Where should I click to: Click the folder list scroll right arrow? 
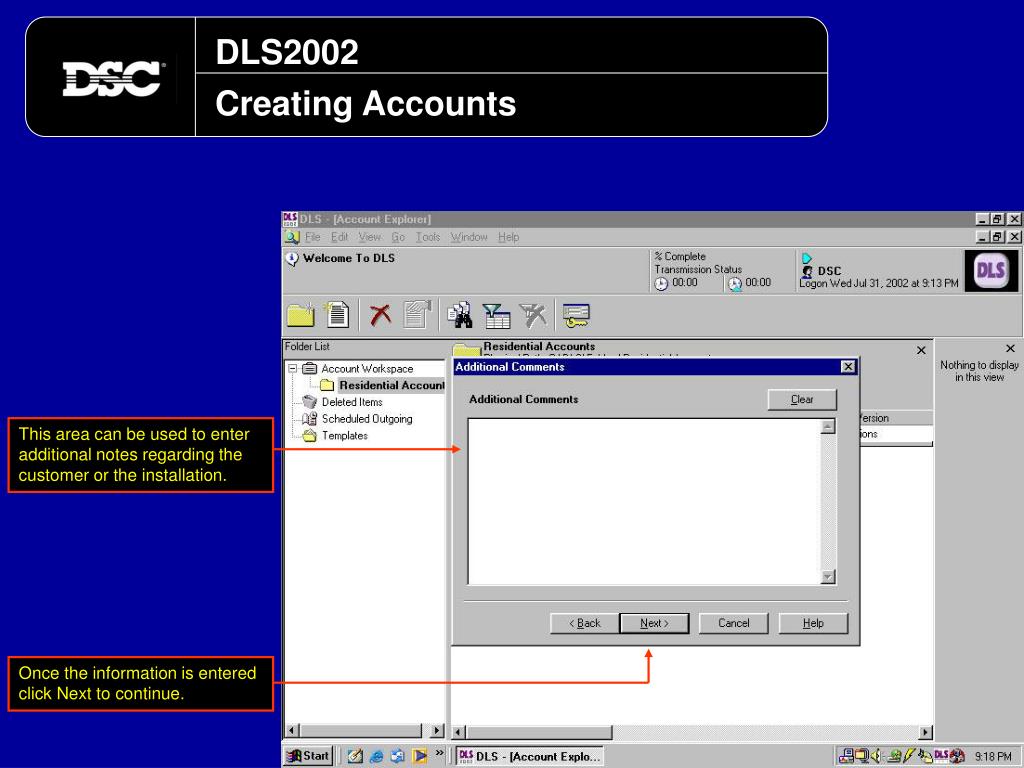pos(437,731)
